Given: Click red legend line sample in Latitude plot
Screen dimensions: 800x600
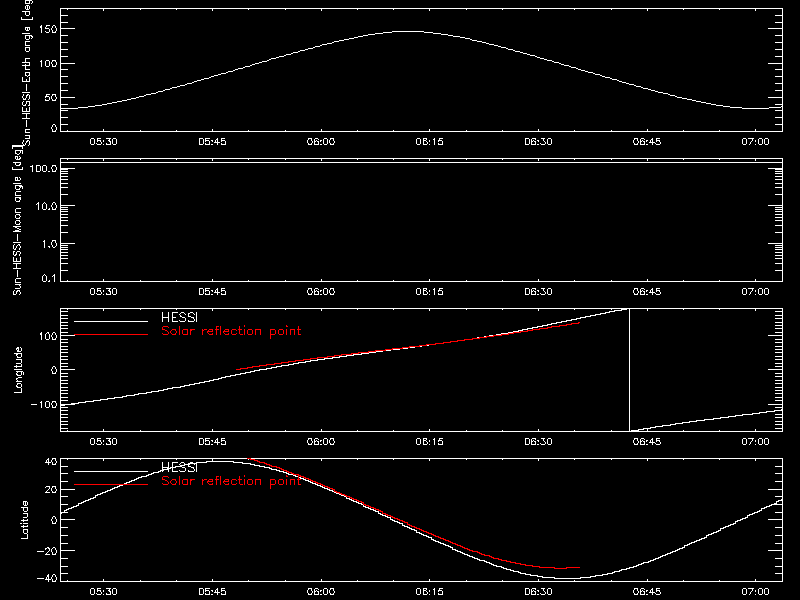Looking at the screenshot, I should click(111, 484).
